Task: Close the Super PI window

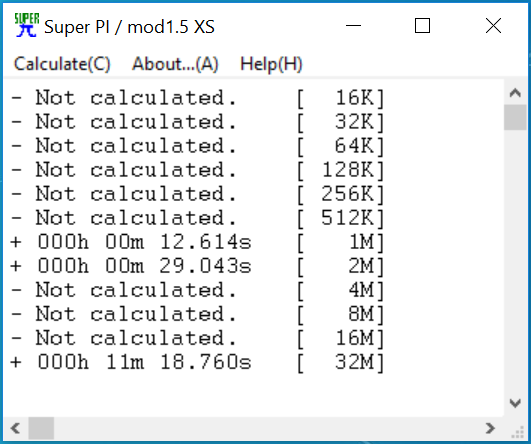Action: pyautogui.click(x=493, y=26)
